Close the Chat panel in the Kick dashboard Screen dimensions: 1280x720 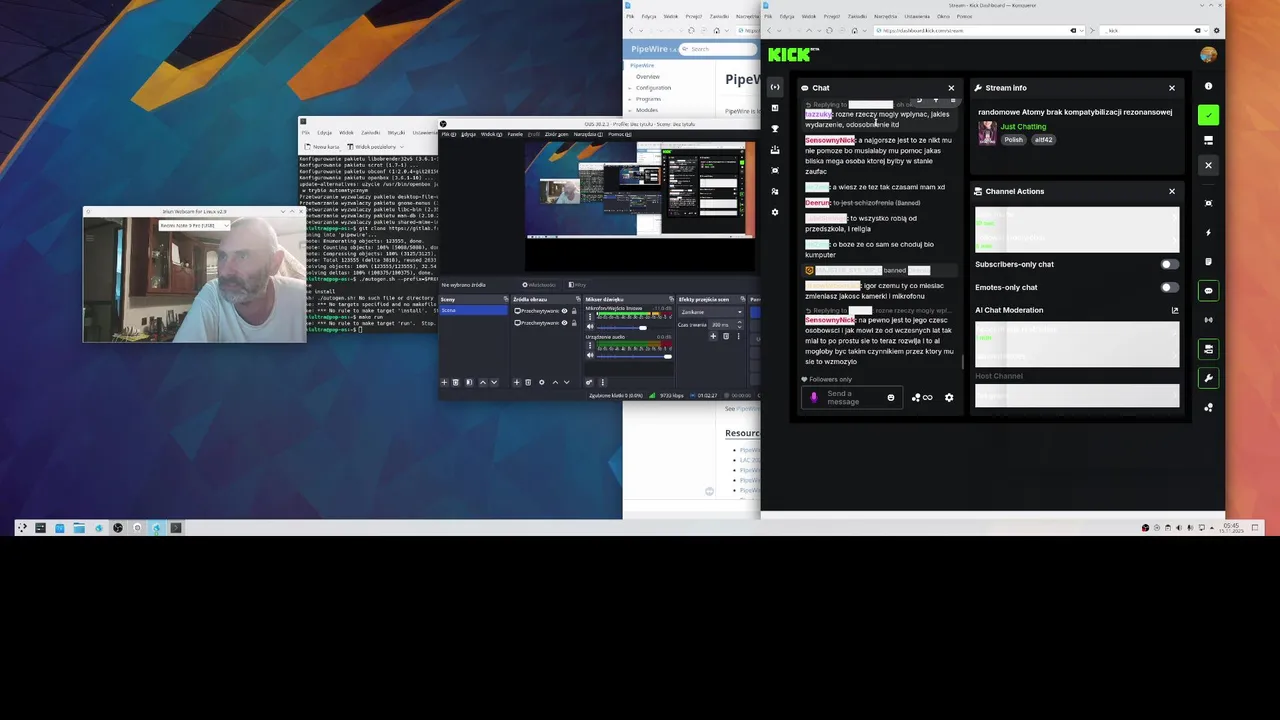[x=951, y=88]
